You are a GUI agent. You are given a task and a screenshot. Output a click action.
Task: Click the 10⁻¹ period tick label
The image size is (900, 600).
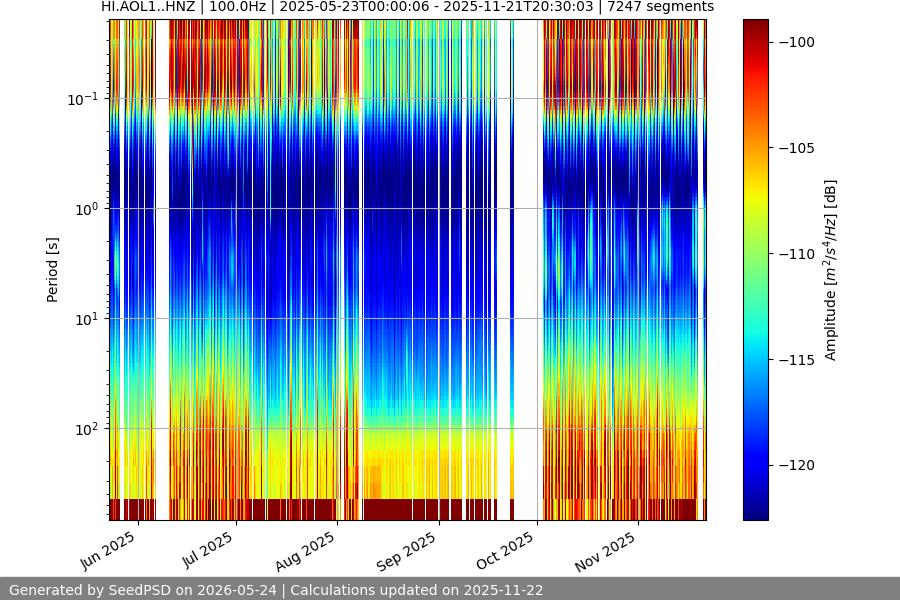pos(82,99)
